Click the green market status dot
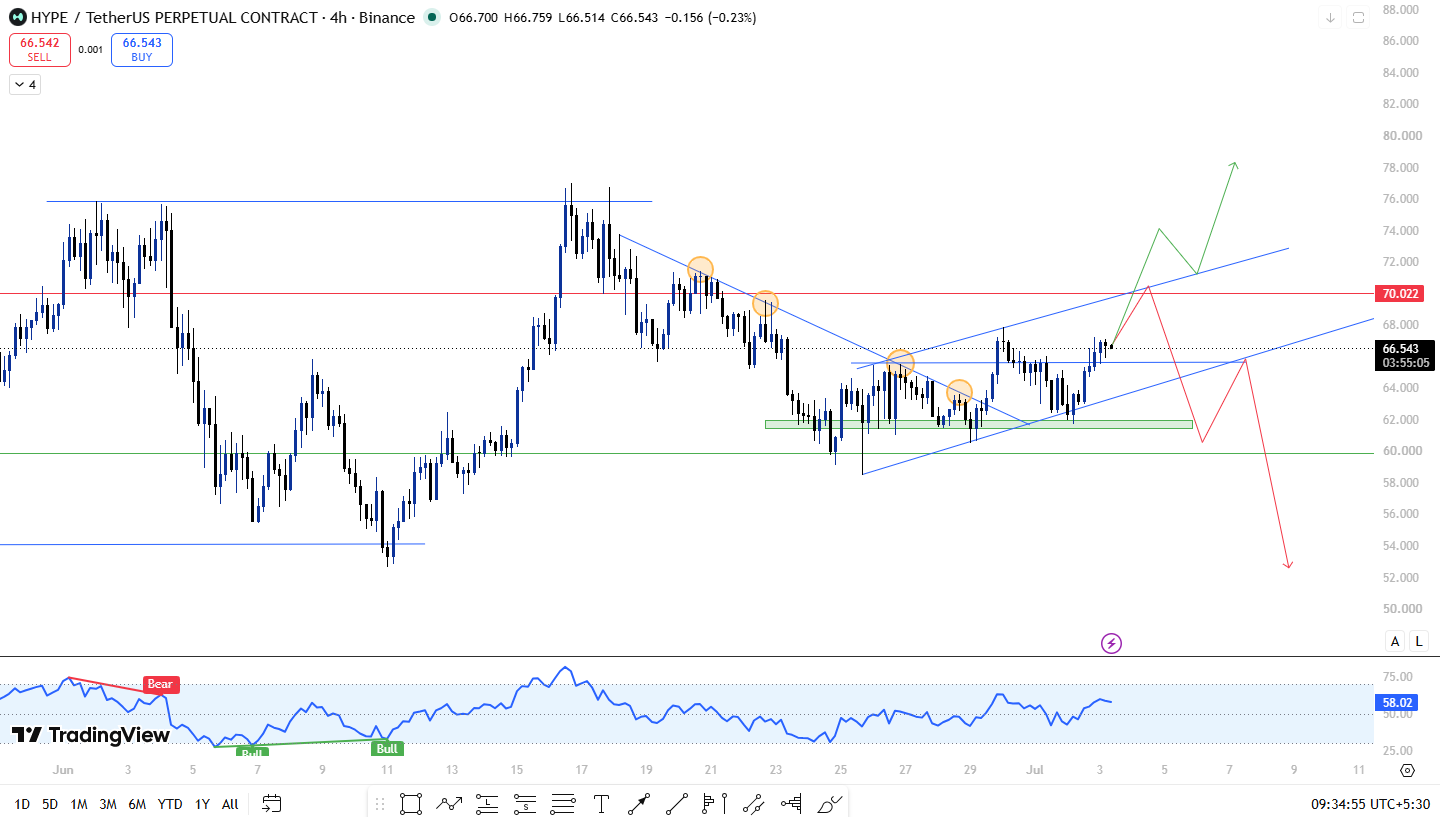Image resolution: width=1440 pixels, height=817 pixels. pos(431,17)
